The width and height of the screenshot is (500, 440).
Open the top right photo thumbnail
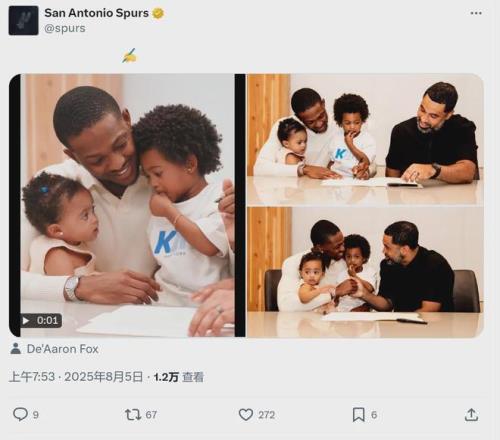365,139
